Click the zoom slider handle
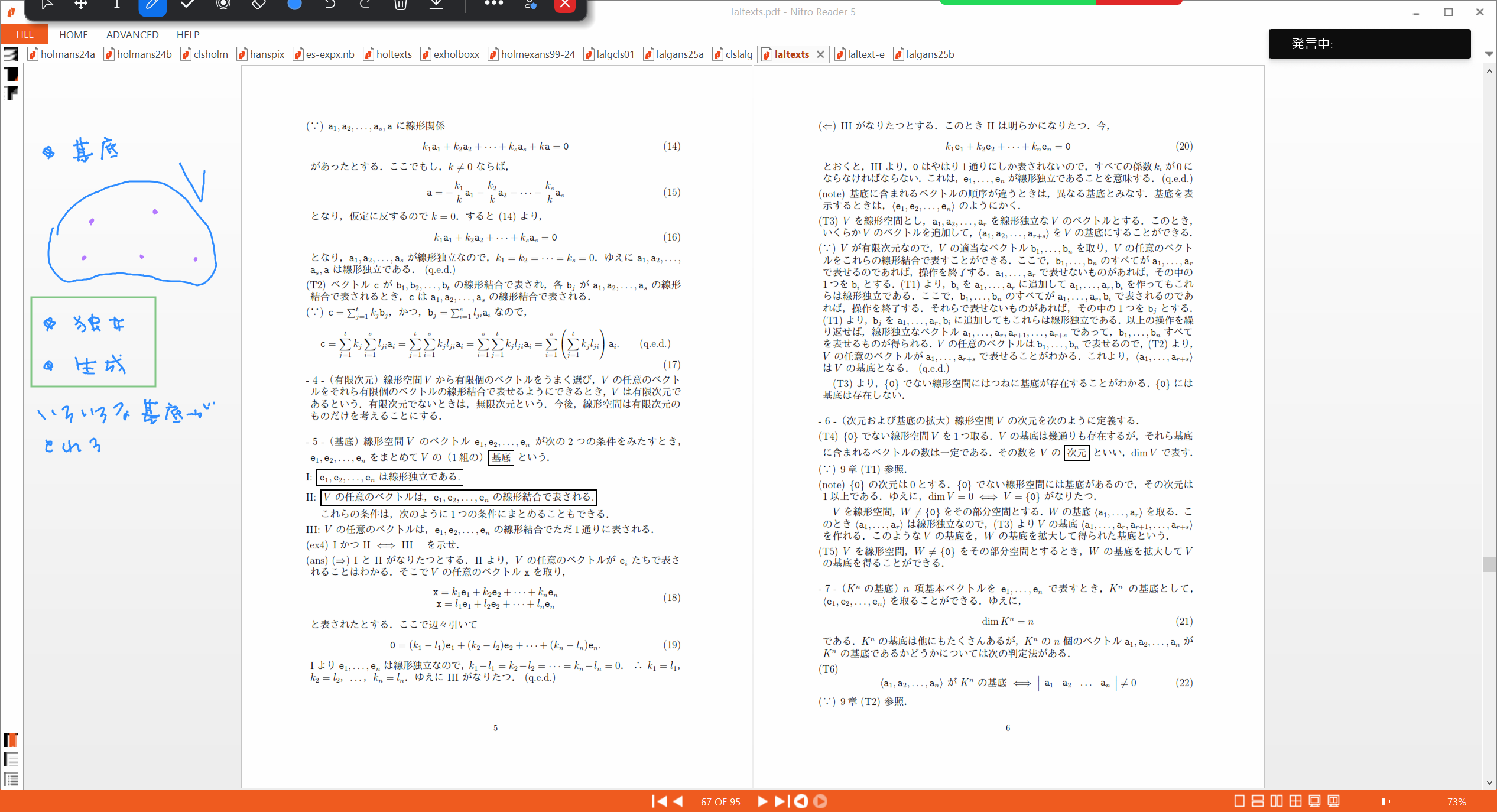This screenshot has width=1497, height=812. tap(1383, 801)
